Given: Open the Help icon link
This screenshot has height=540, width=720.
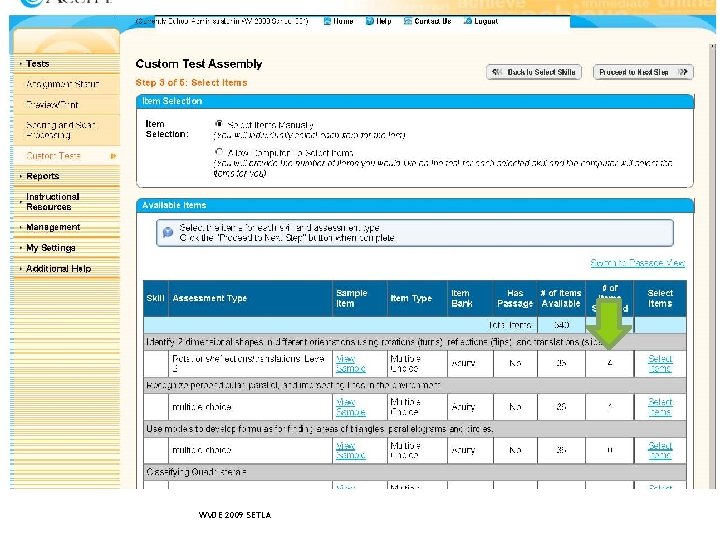Looking at the screenshot, I should (370, 21).
